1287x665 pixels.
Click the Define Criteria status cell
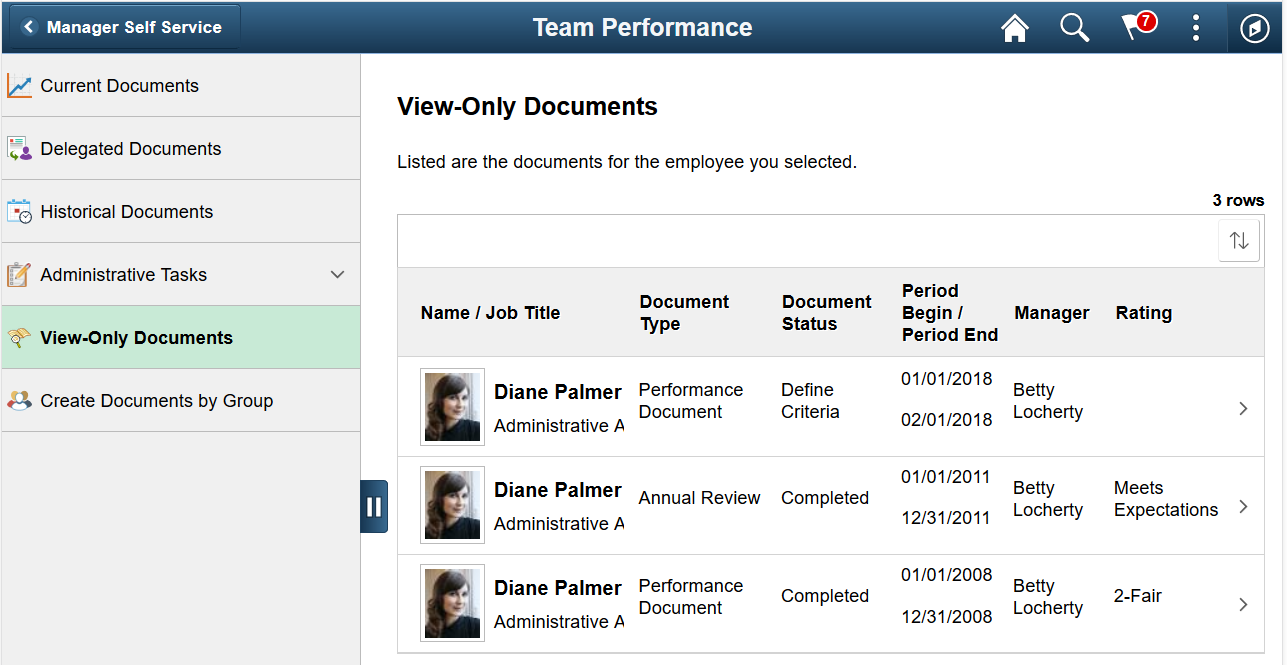pos(811,401)
